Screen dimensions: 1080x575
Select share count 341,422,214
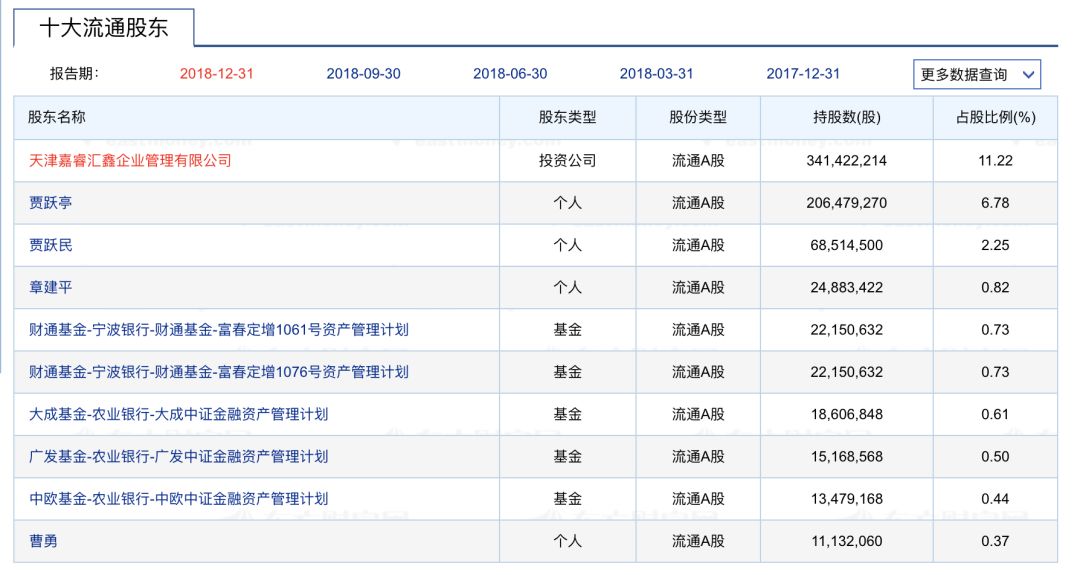tap(847, 160)
